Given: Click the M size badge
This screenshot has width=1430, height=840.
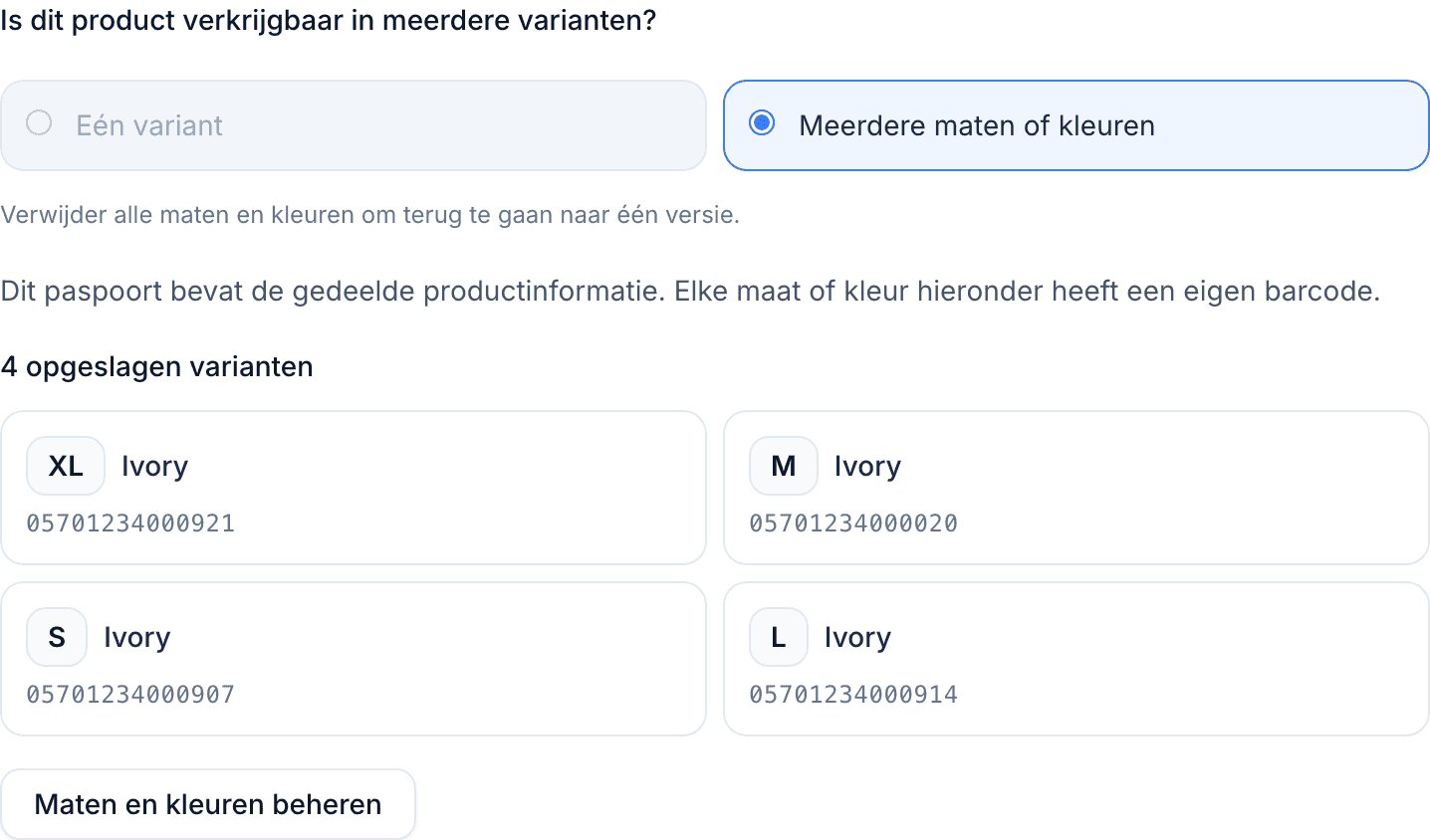Looking at the screenshot, I should 784,466.
